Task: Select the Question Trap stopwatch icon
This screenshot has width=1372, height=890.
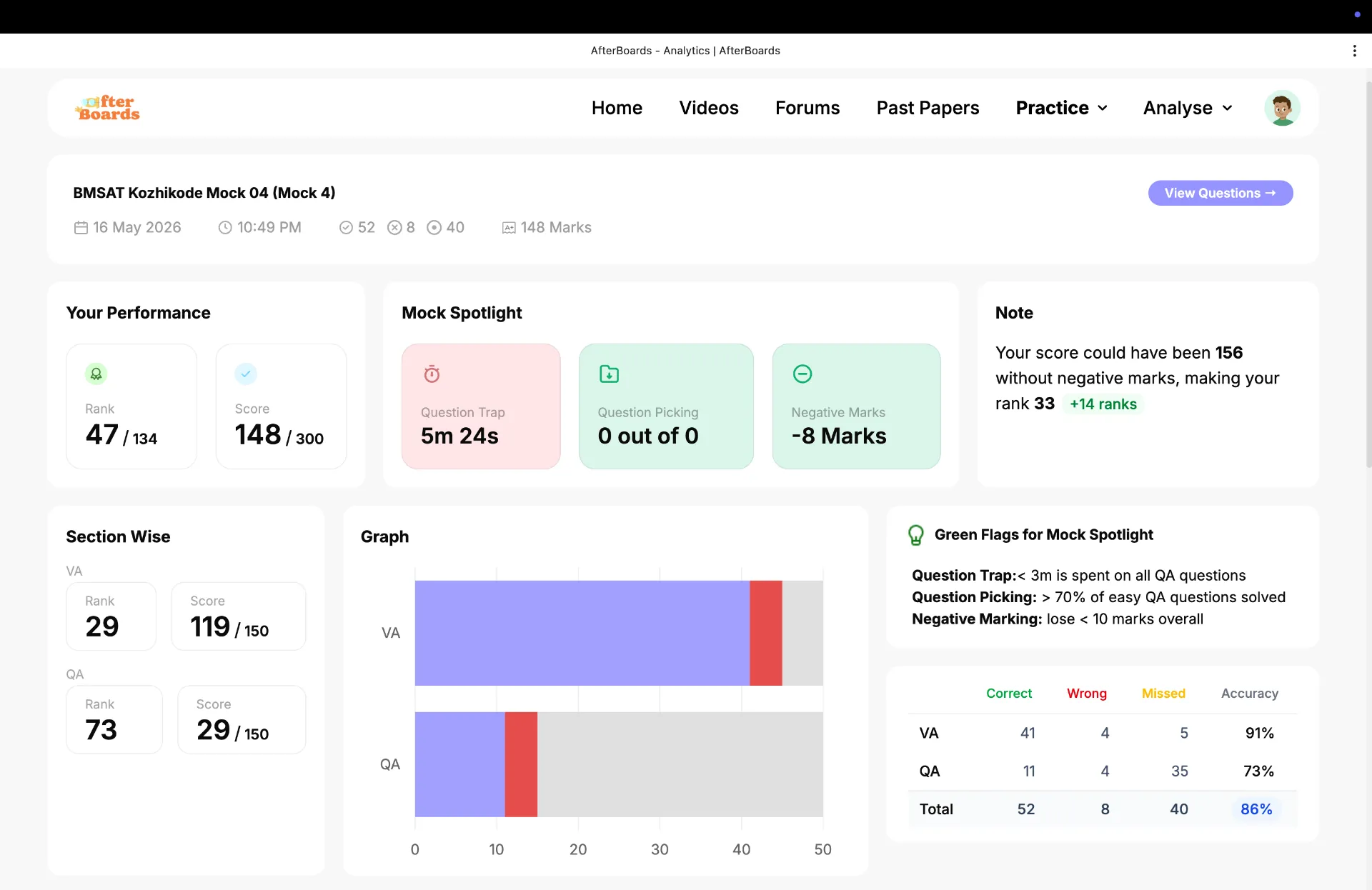Action: [432, 374]
